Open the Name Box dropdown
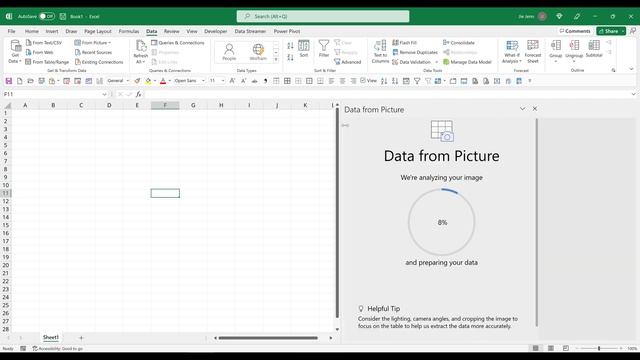 click(x=104, y=94)
